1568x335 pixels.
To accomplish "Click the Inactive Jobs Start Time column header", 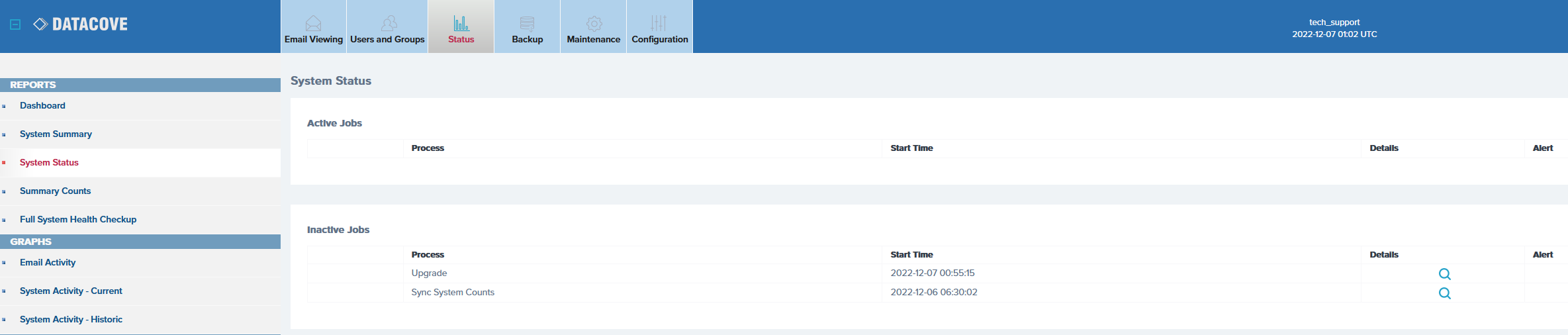I will [911, 255].
